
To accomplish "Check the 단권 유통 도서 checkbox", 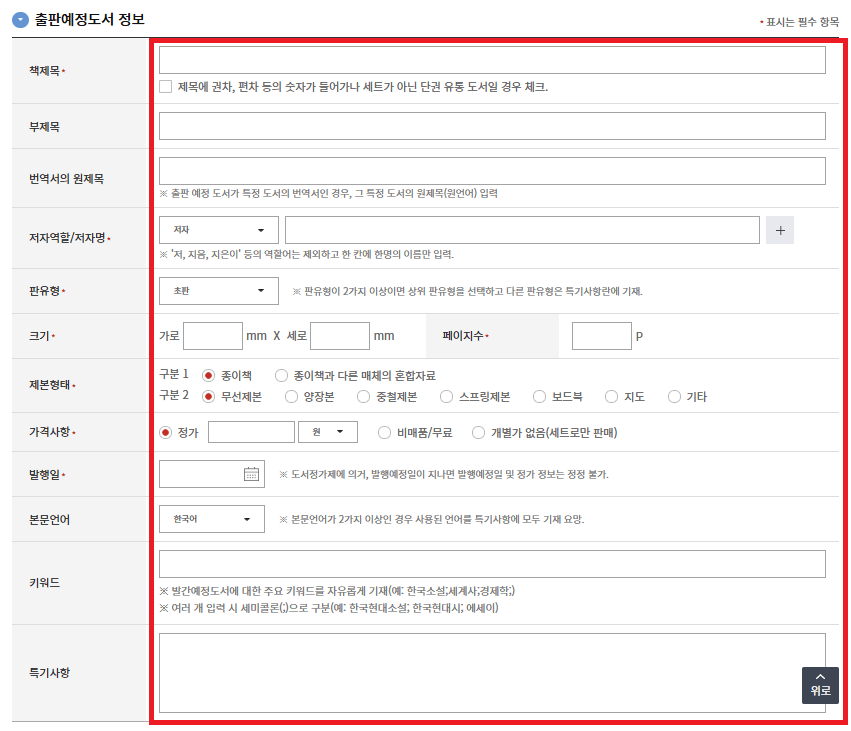I will tap(166, 87).
